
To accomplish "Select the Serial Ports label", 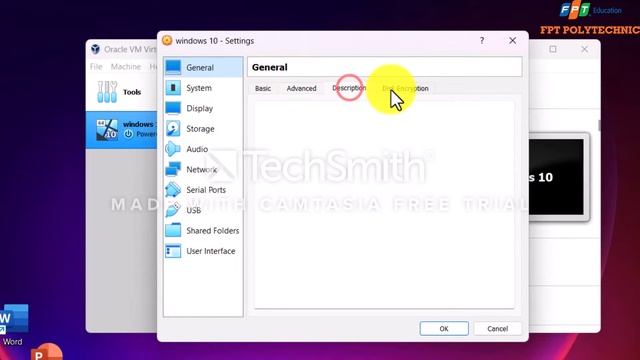I will pos(206,190).
